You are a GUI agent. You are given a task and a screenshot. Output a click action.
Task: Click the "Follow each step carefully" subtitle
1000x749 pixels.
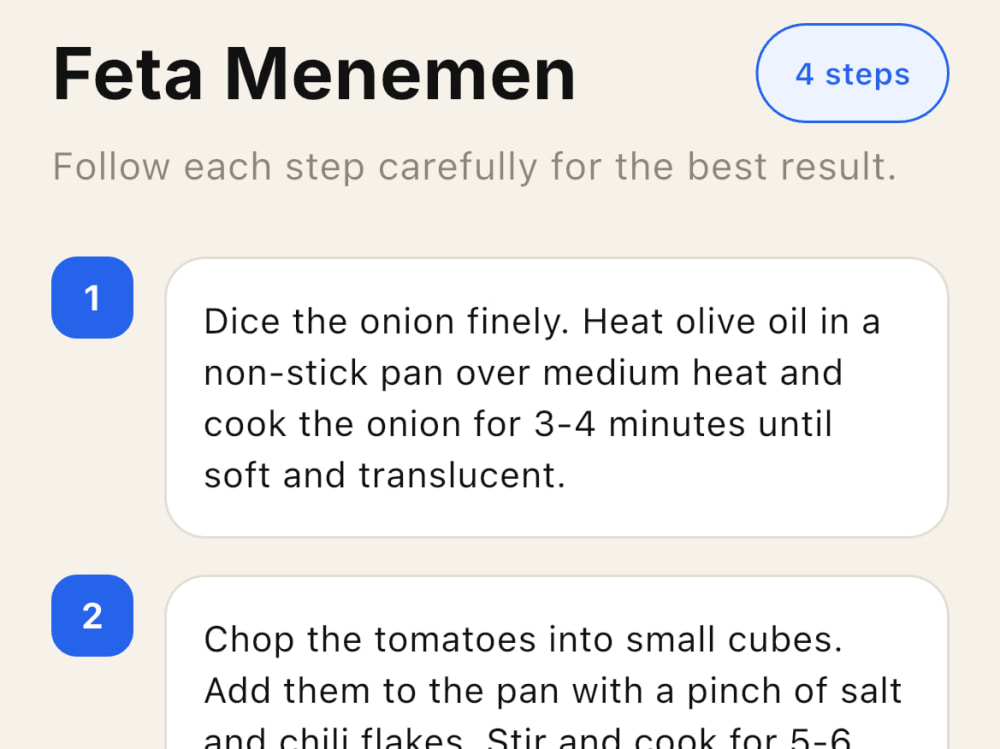click(474, 167)
